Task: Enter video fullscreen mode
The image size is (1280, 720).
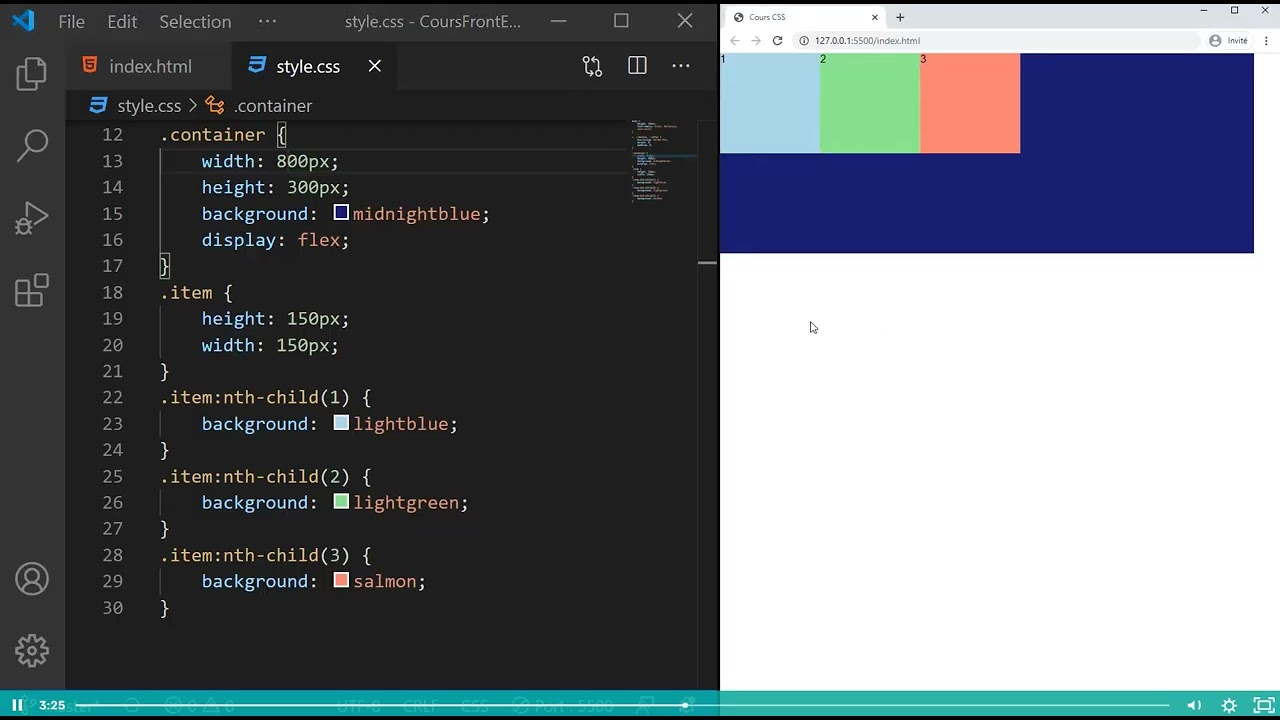Action: point(1264,705)
